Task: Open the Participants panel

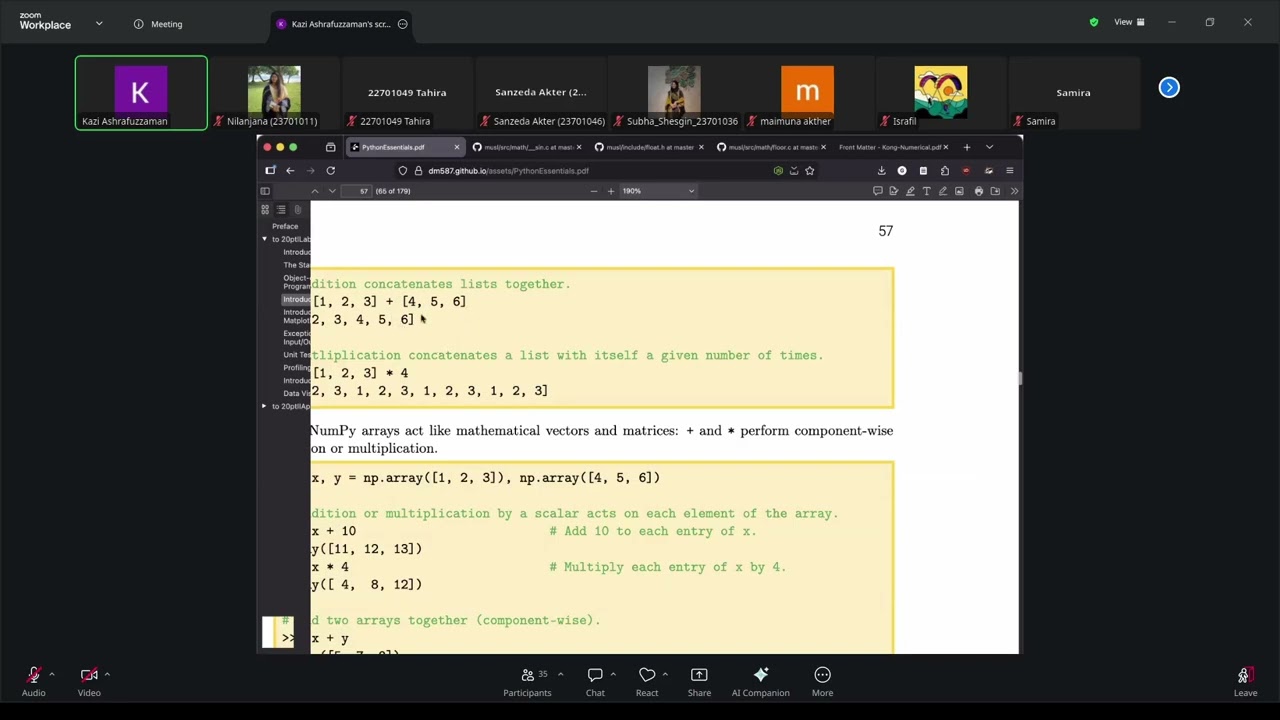Action: pyautogui.click(x=527, y=681)
